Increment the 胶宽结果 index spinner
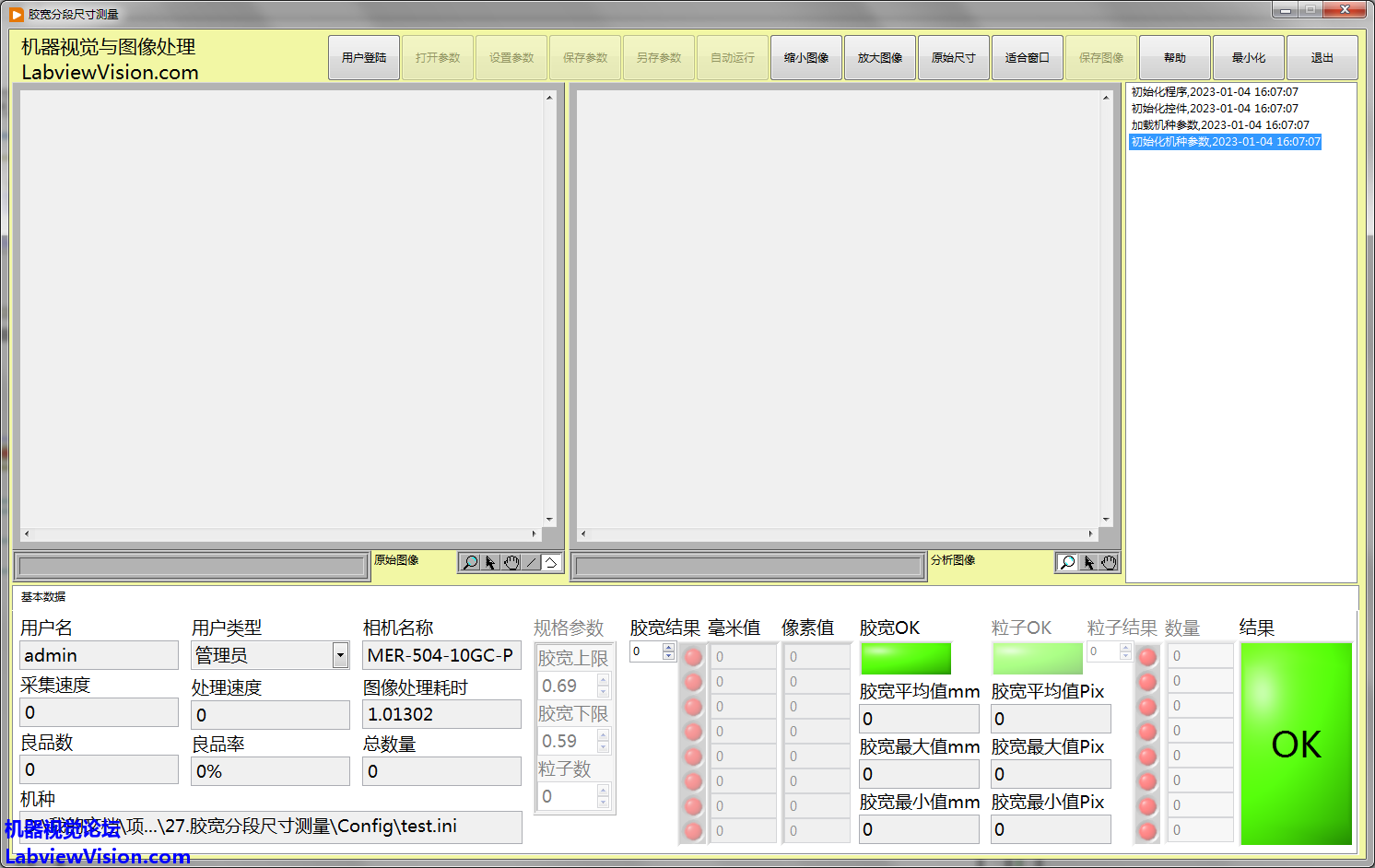This screenshot has width=1375, height=868. [669, 647]
